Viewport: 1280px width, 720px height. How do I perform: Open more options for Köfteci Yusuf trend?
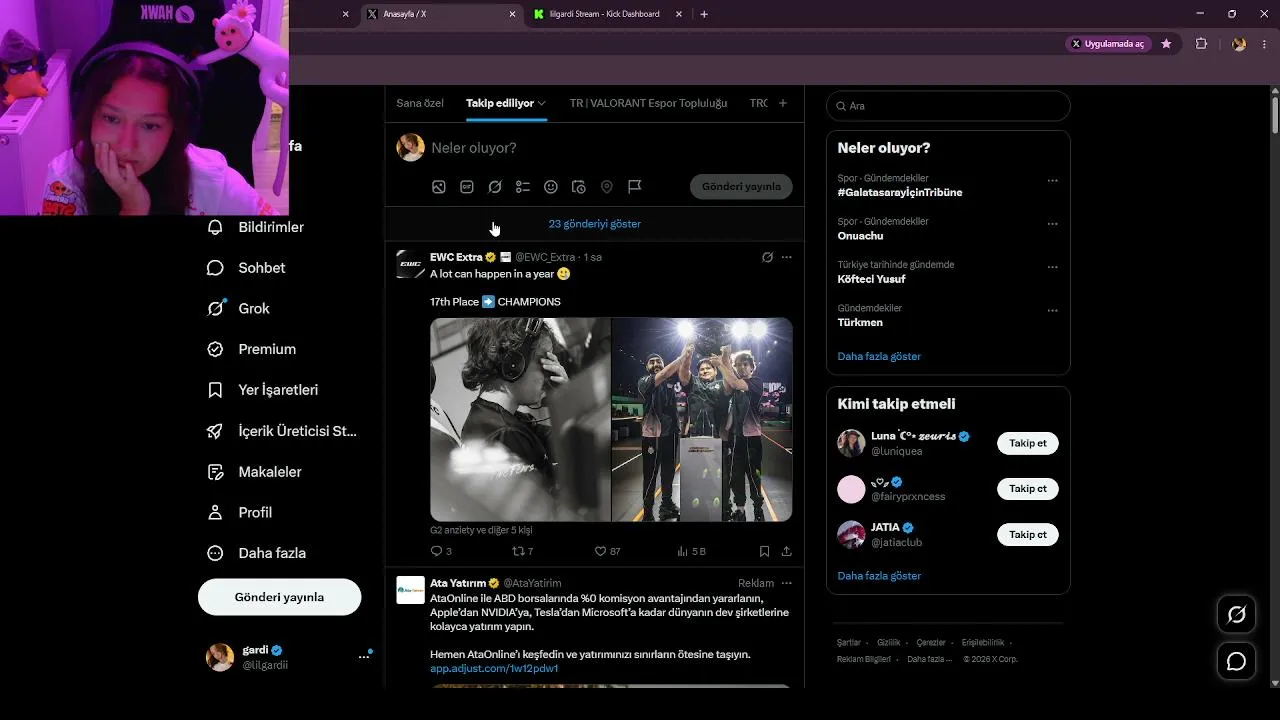(1052, 268)
